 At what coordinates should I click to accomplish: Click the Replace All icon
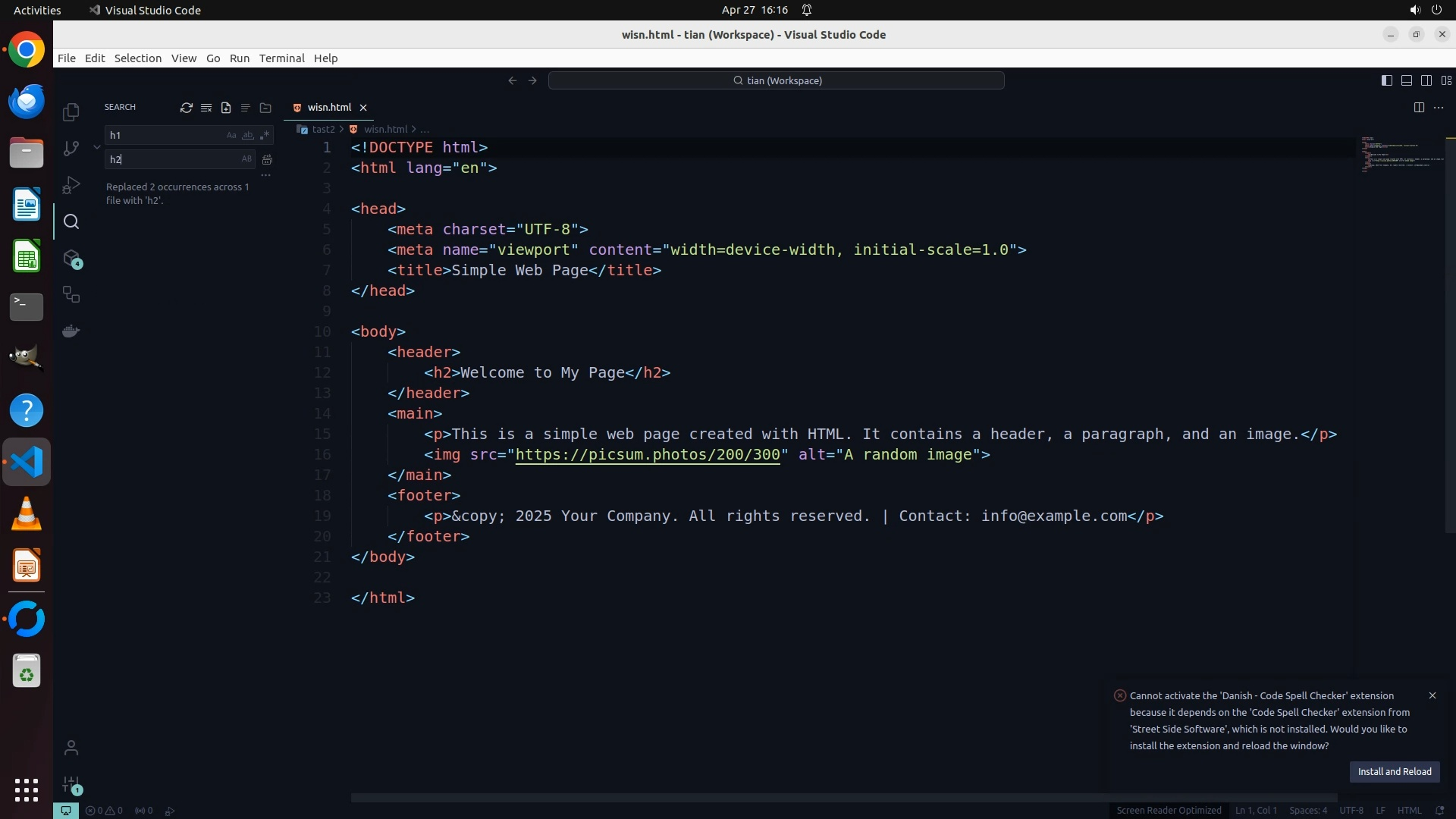(267, 159)
